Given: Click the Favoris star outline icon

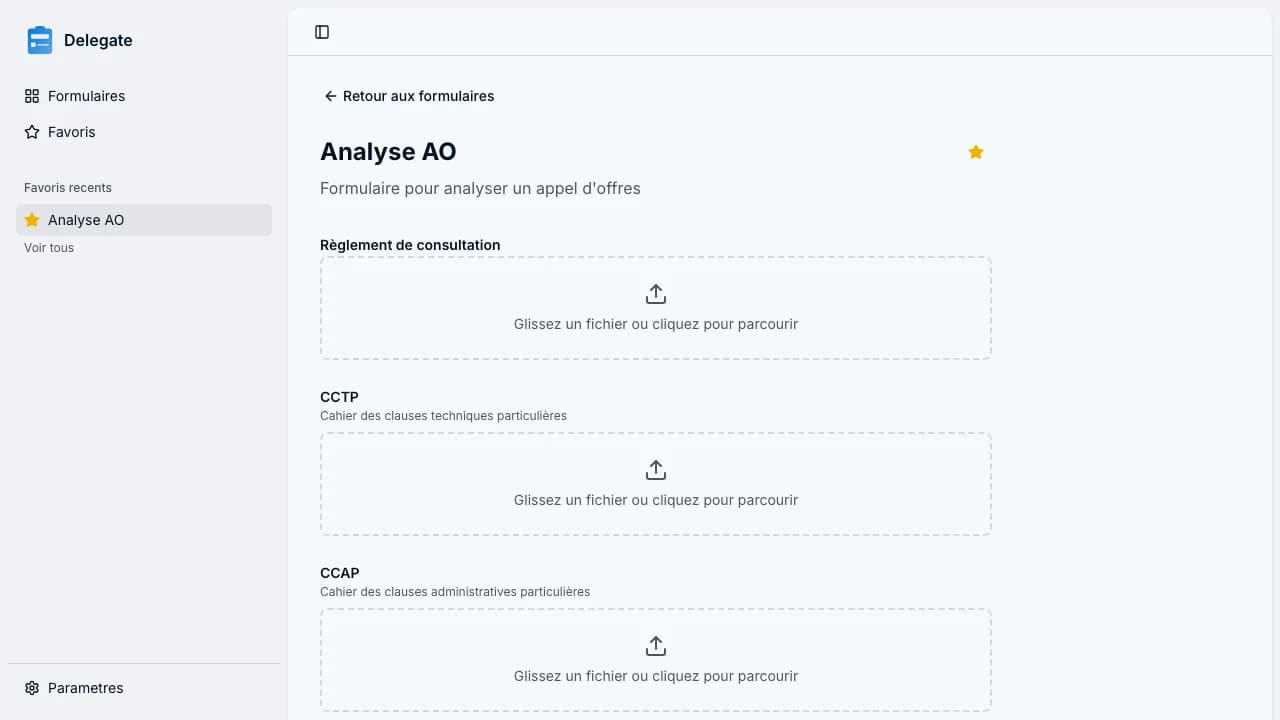Looking at the screenshot, I should point(32,132).
